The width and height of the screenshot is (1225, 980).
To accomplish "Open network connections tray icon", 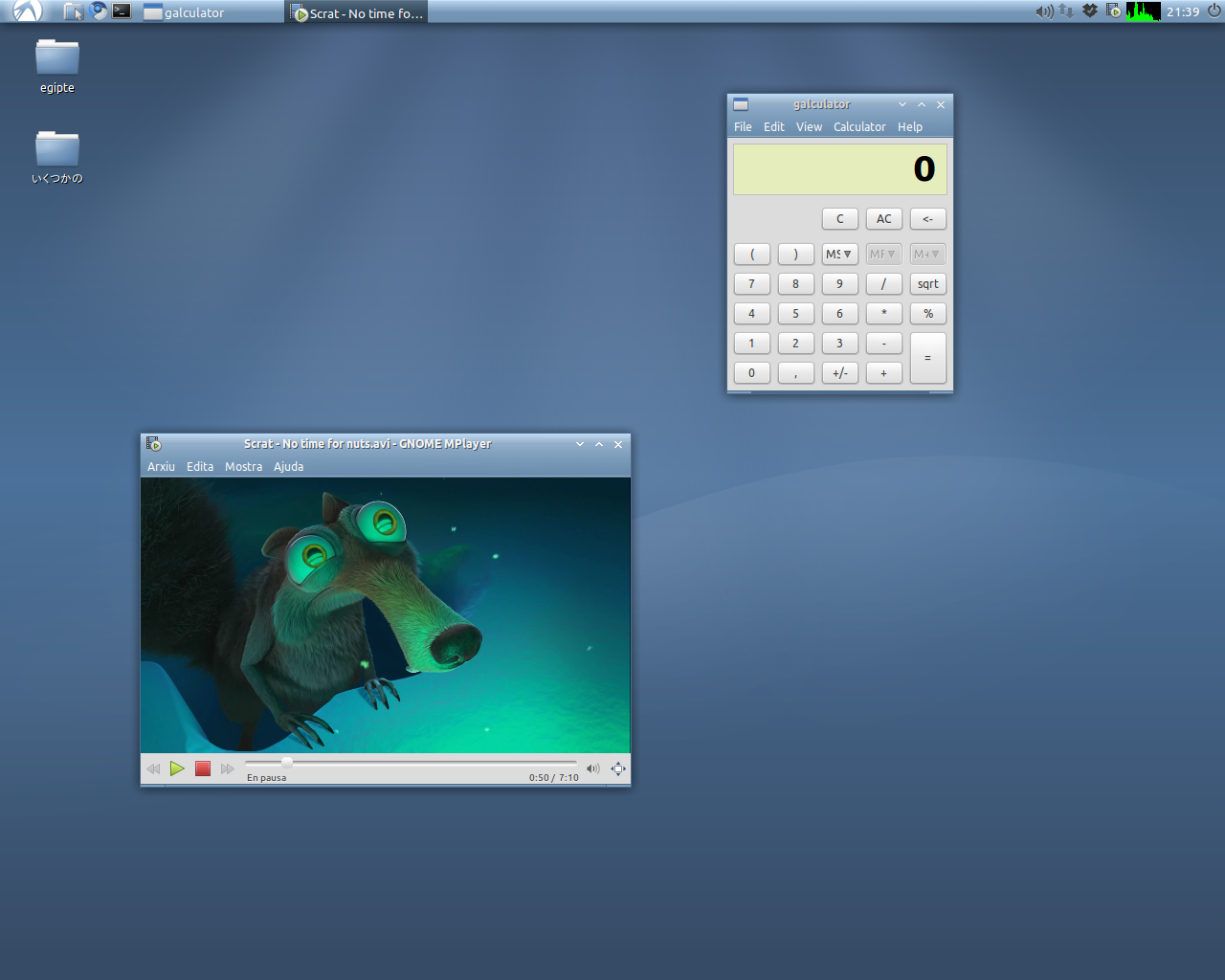I will (1066, 11).
